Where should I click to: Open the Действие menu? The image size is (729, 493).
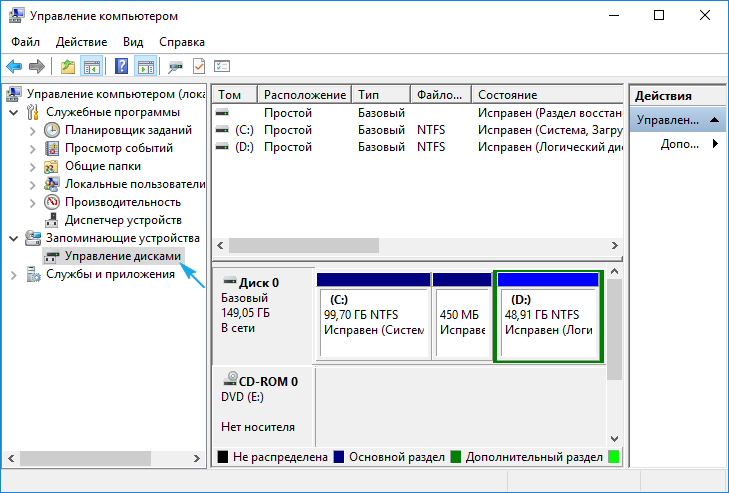pyautogui.click(x=82, y=42)
